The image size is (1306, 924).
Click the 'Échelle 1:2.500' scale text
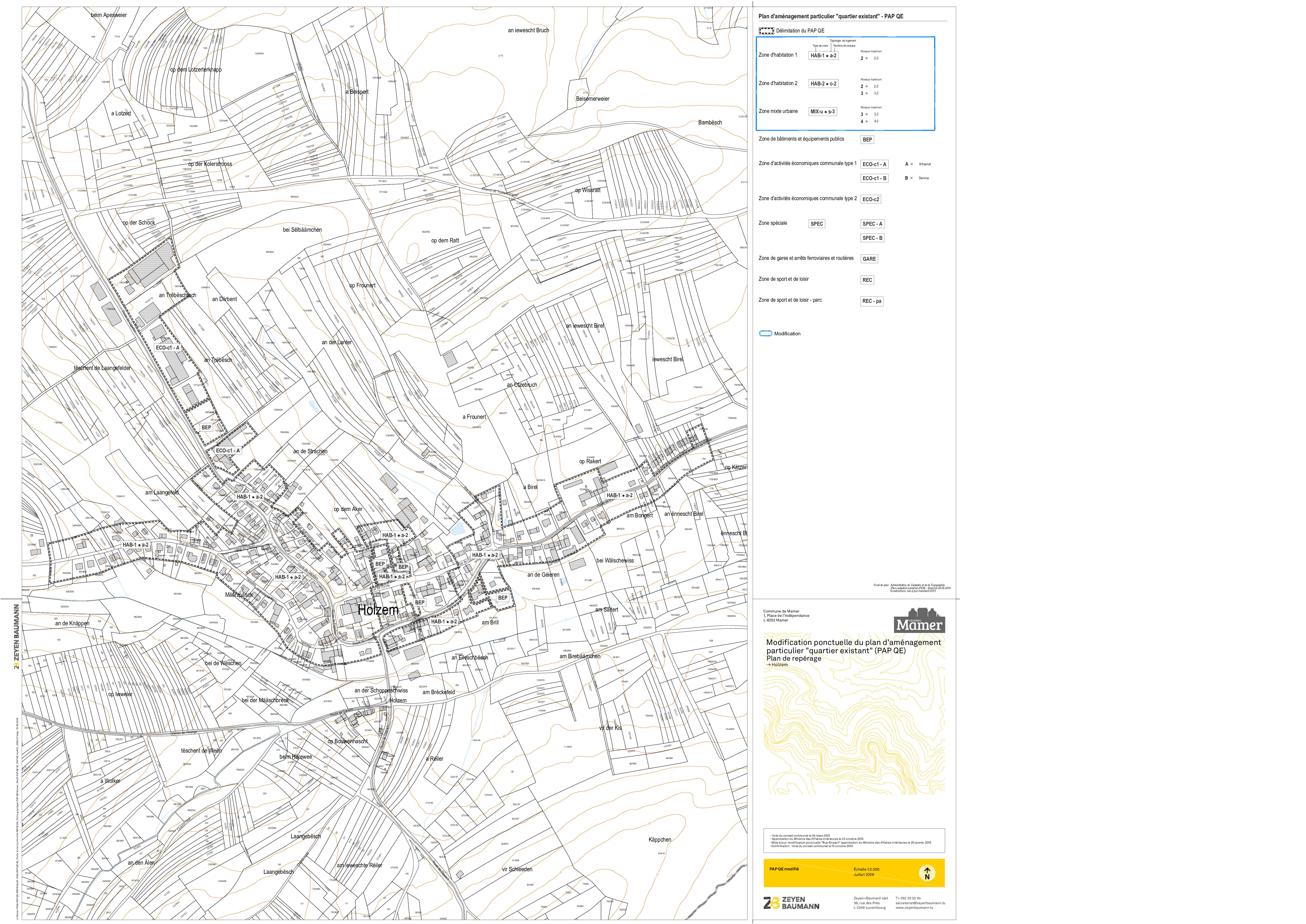866,869
